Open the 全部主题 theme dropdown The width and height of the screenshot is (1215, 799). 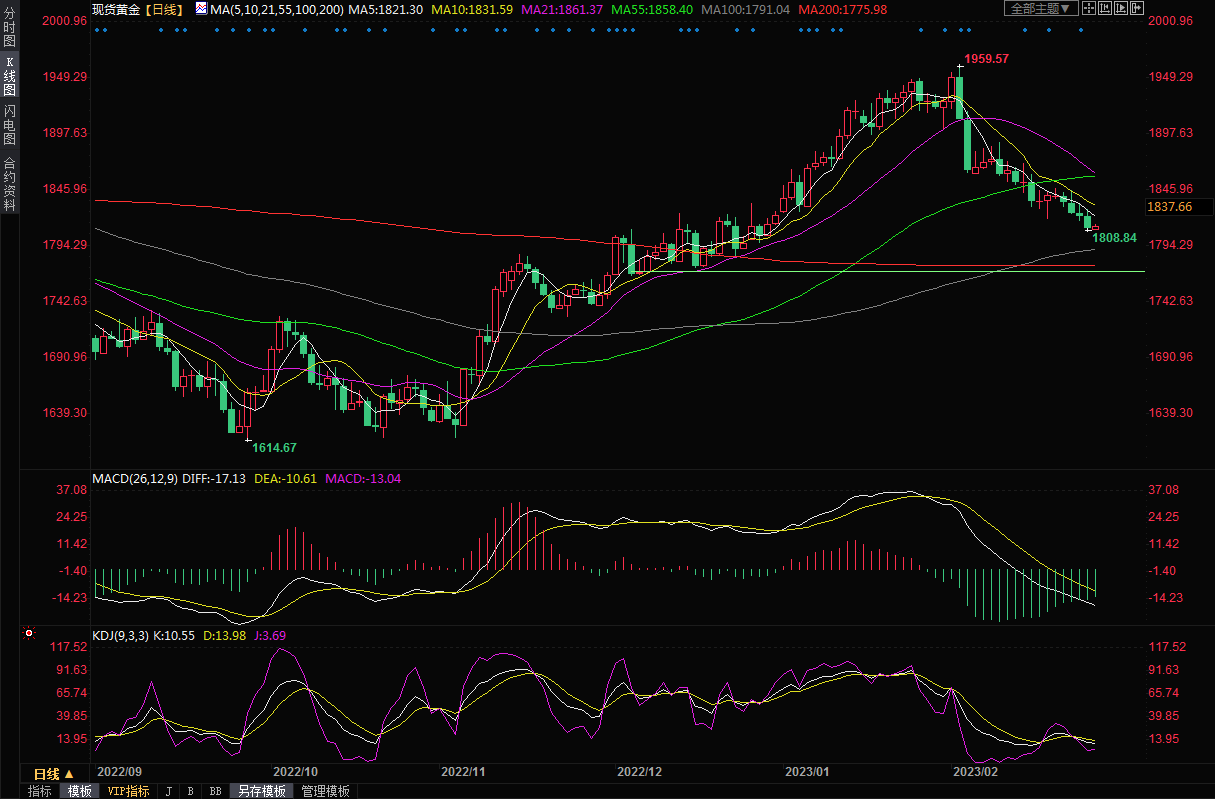[x=1041, y=9]
